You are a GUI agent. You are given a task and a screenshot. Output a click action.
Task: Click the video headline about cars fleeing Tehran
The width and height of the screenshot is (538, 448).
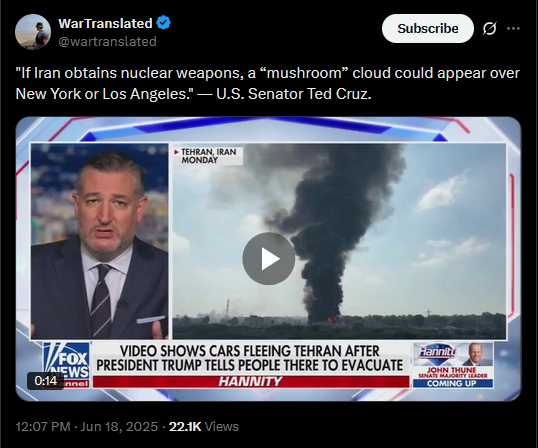click(x=250, y=358)
